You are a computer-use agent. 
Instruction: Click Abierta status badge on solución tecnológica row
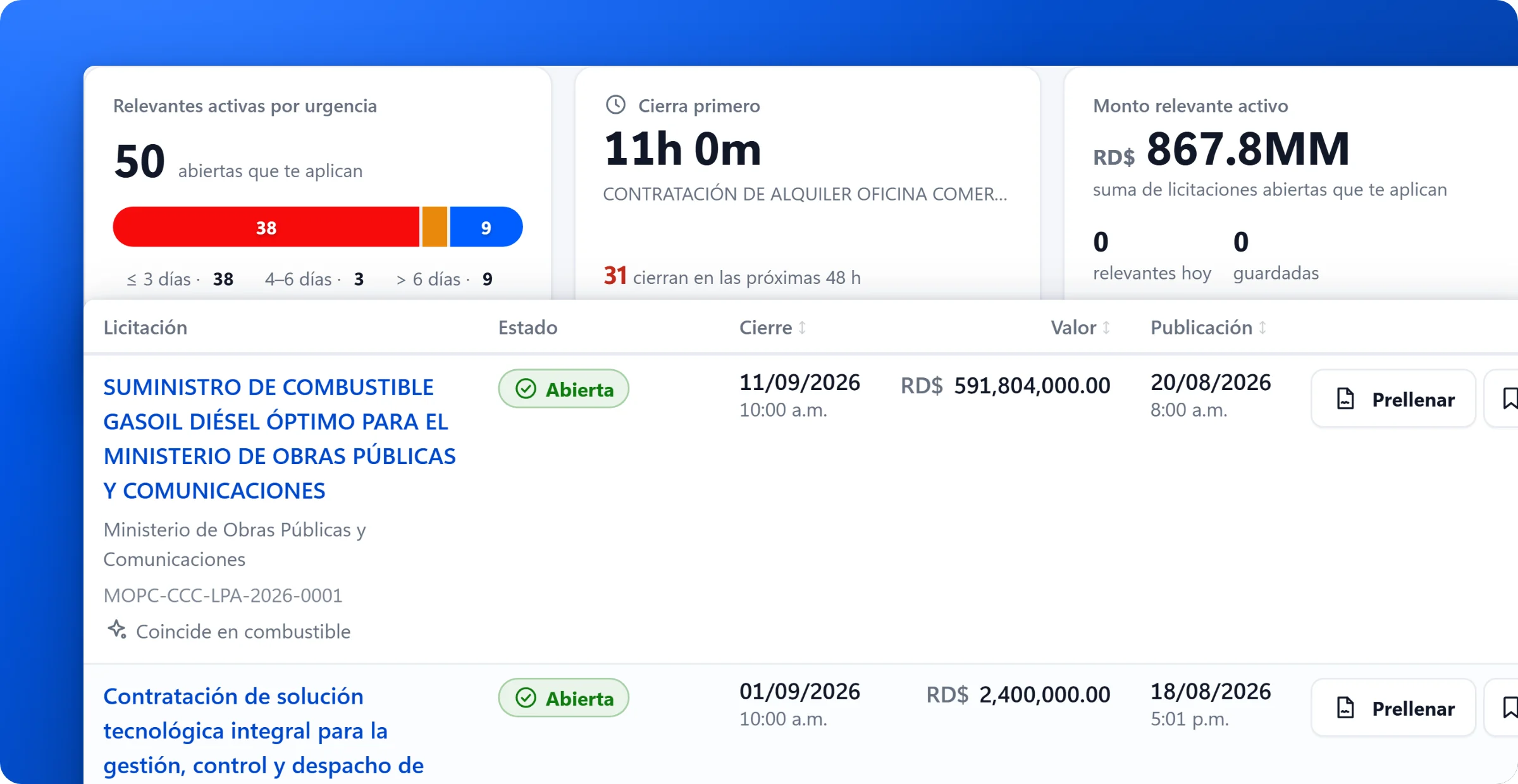[x=564, y=698]
